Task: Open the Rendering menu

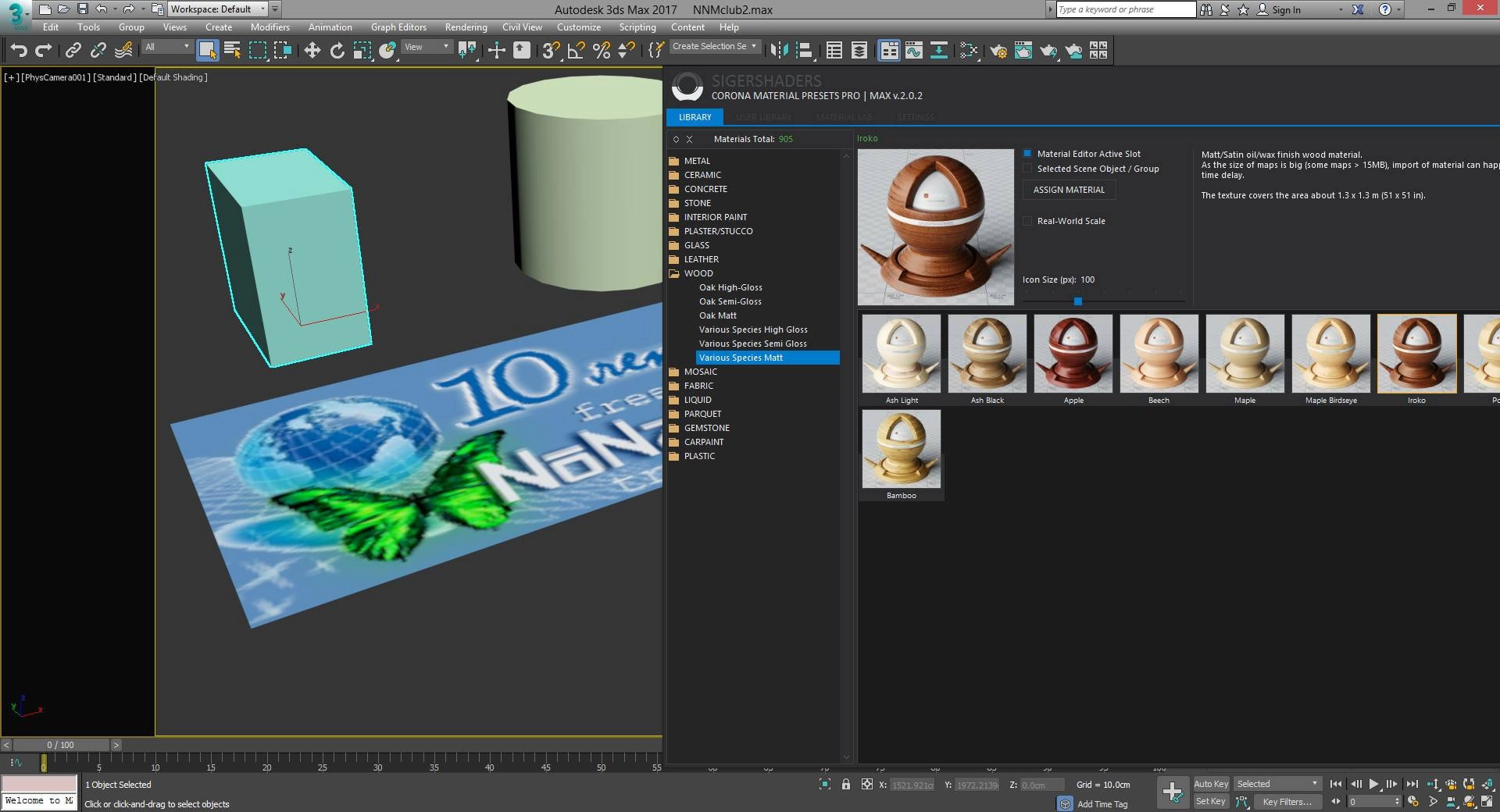Action: tap(466, 27)
